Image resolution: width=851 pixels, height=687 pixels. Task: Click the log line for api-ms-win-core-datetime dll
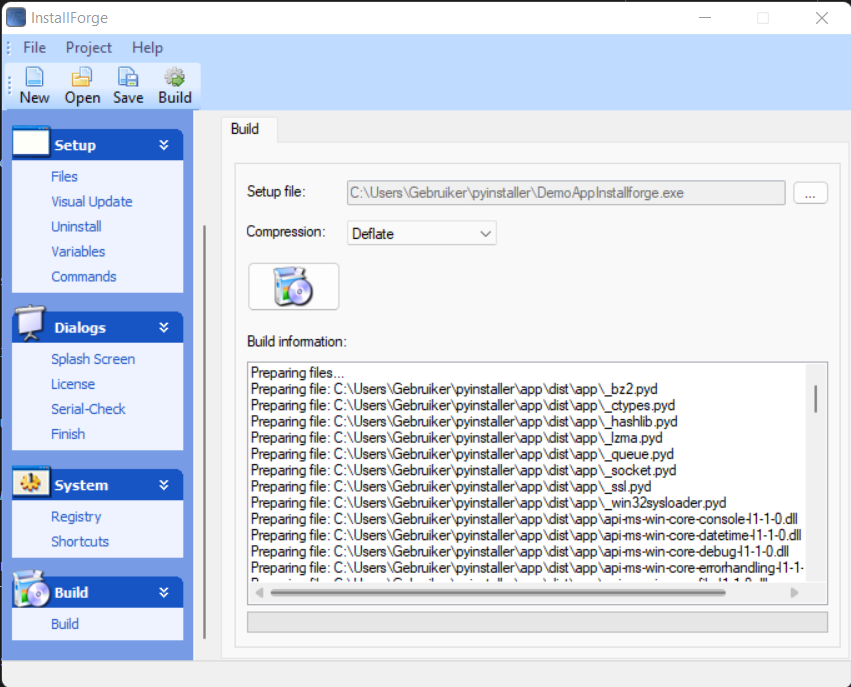526,536
